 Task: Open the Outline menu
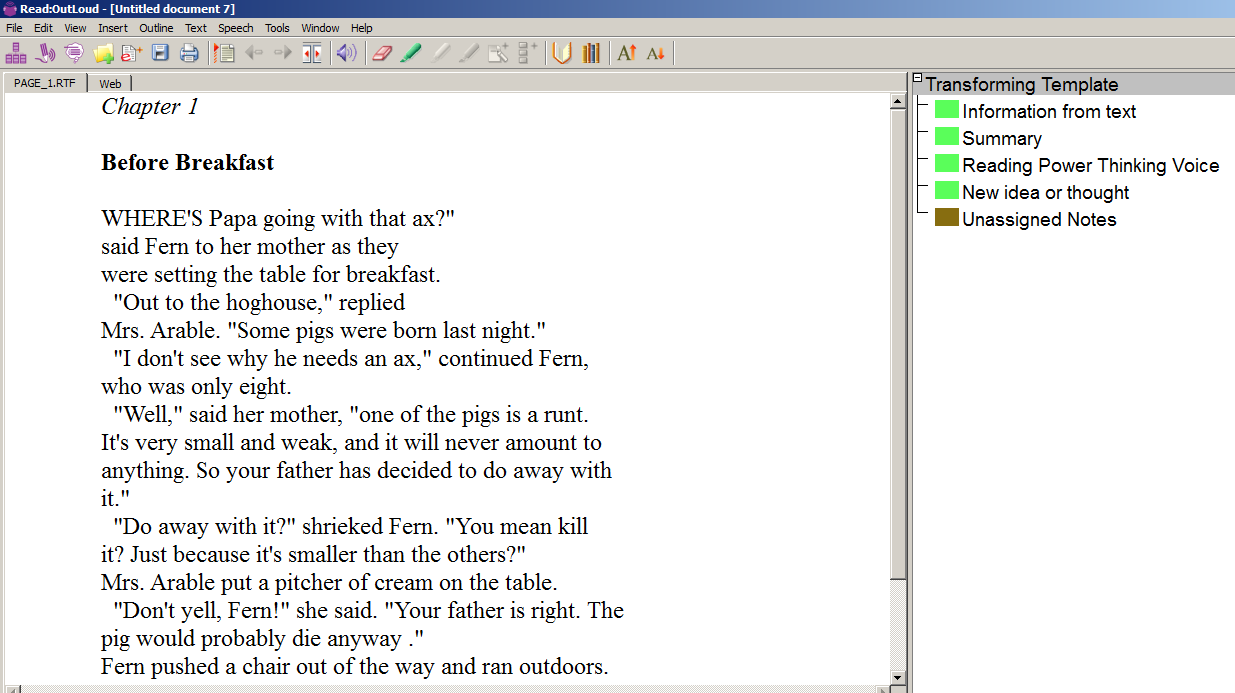(x=156, y=28)
